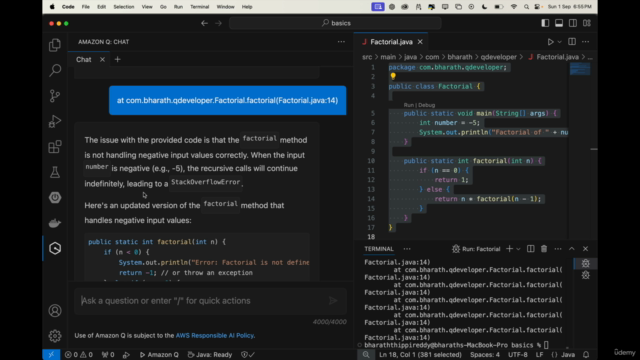Change encoding via UTF-8

point(518,355)
